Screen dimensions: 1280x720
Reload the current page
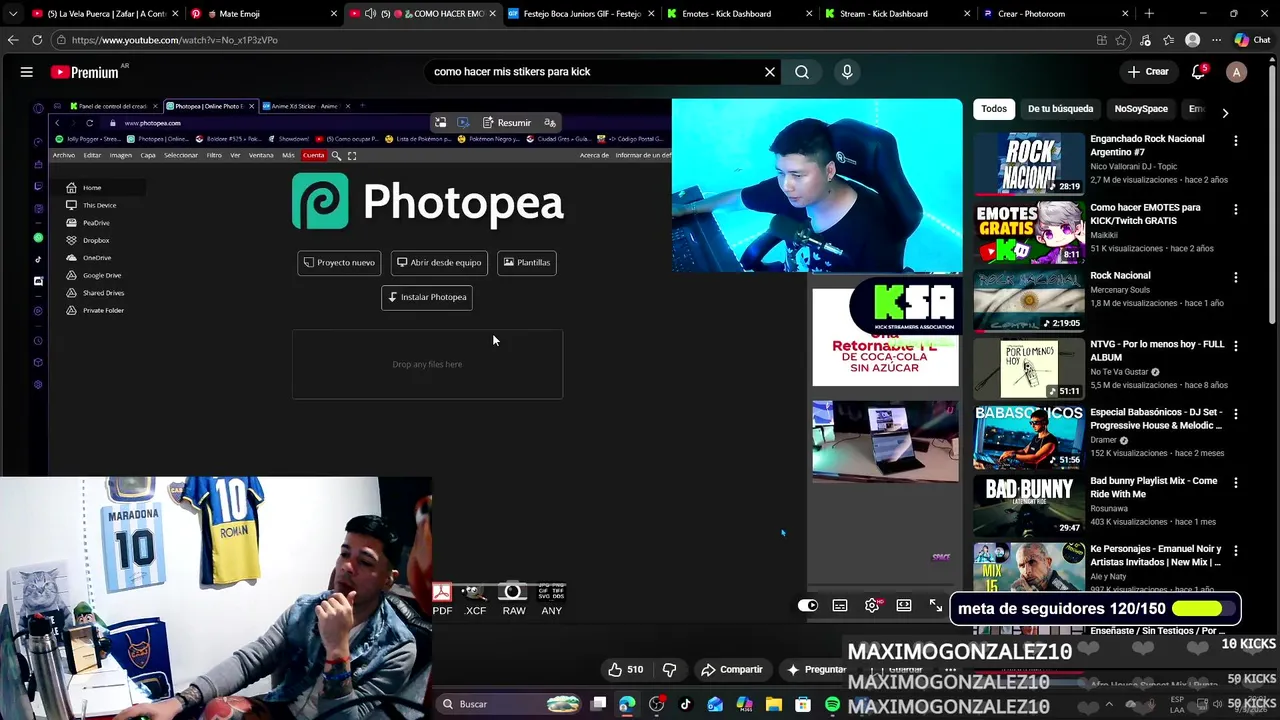point(37,40)
